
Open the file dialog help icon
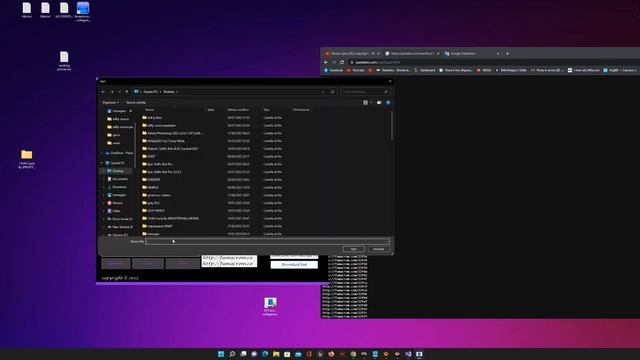point(388,102)
